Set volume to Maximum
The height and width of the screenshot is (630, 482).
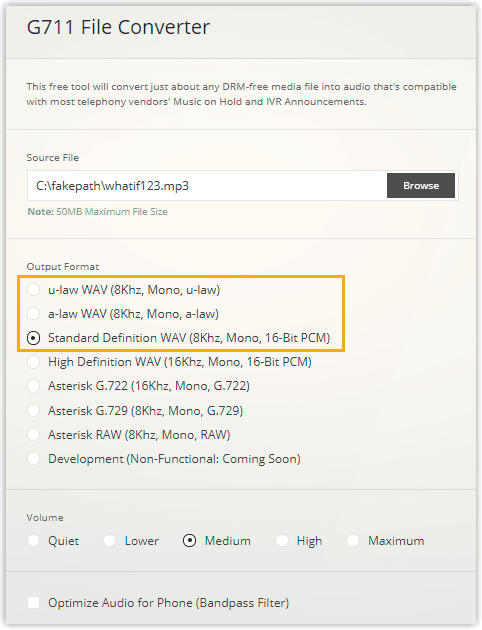[353, 541]
